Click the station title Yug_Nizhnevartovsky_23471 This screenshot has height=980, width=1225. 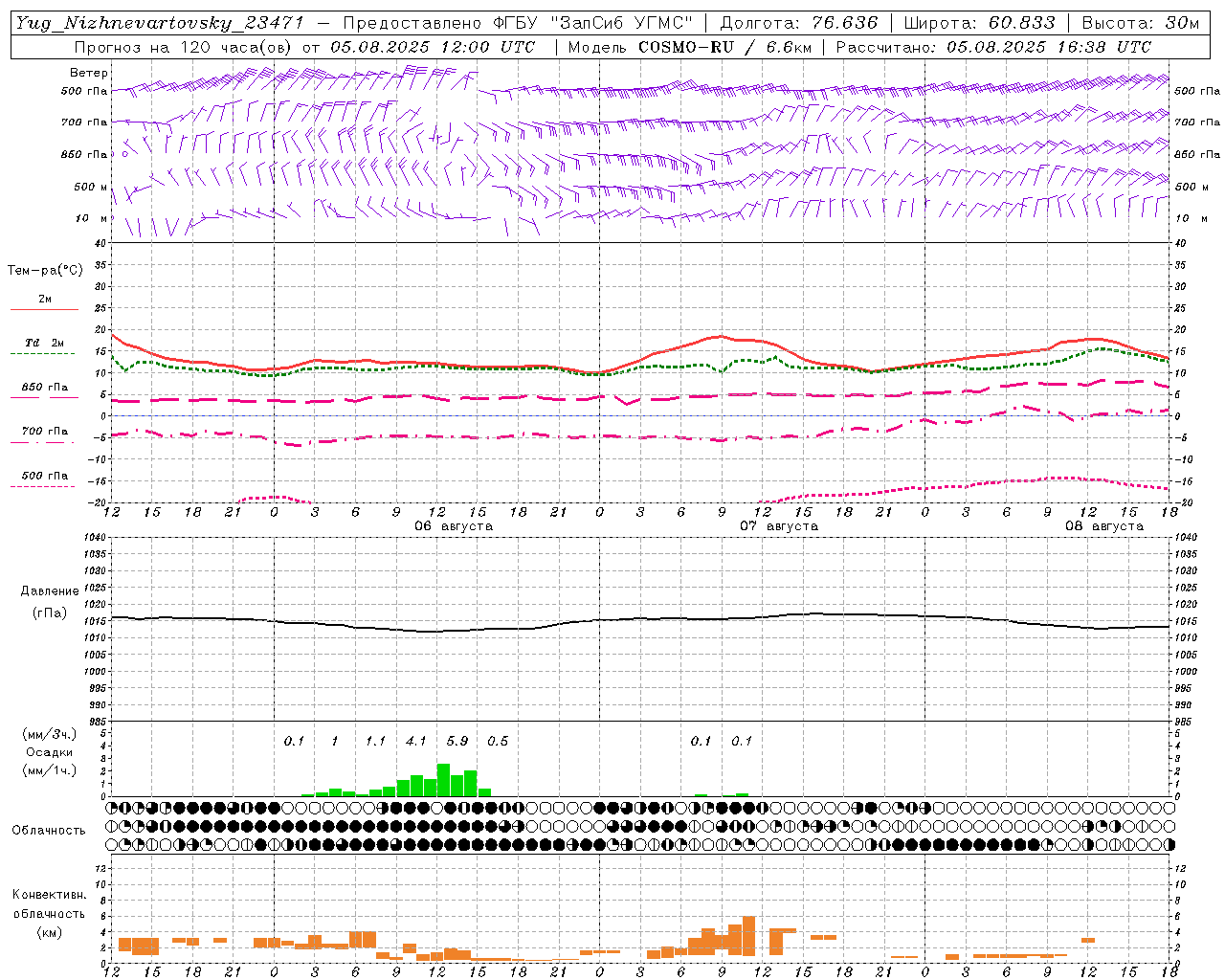point(160,23)
